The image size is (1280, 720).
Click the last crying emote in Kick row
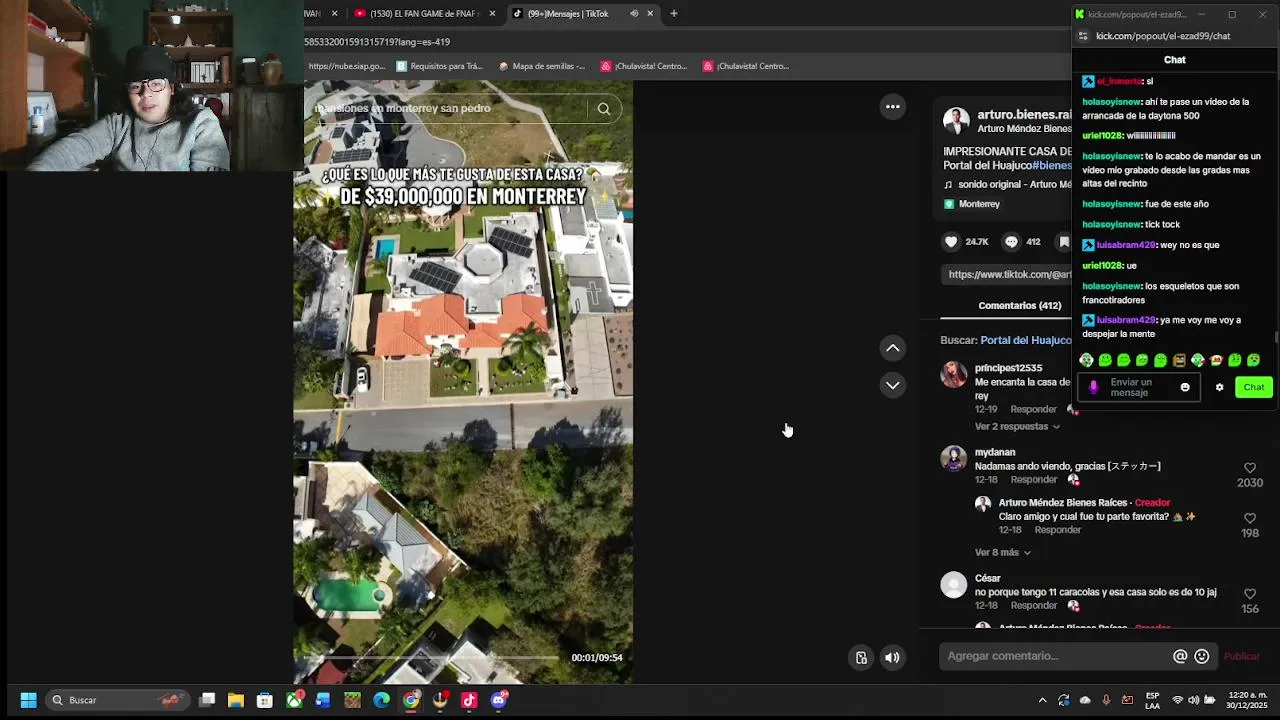point(1253,360)
